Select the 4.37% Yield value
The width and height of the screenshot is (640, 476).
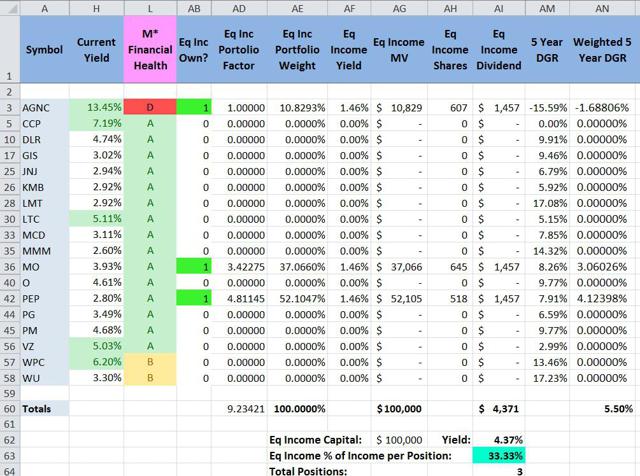click(x=499, y=440)
